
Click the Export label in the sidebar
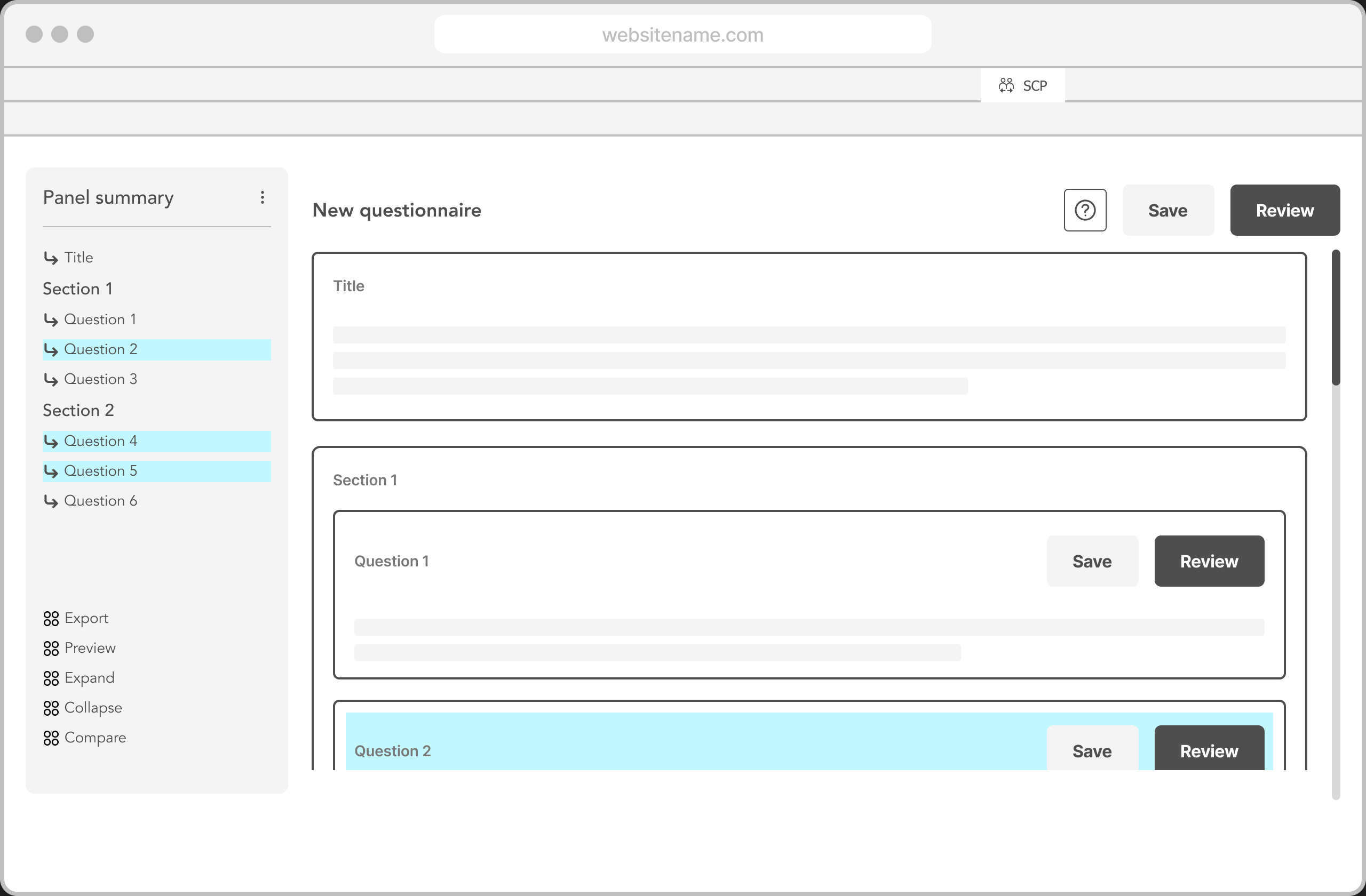click(86, 618)
